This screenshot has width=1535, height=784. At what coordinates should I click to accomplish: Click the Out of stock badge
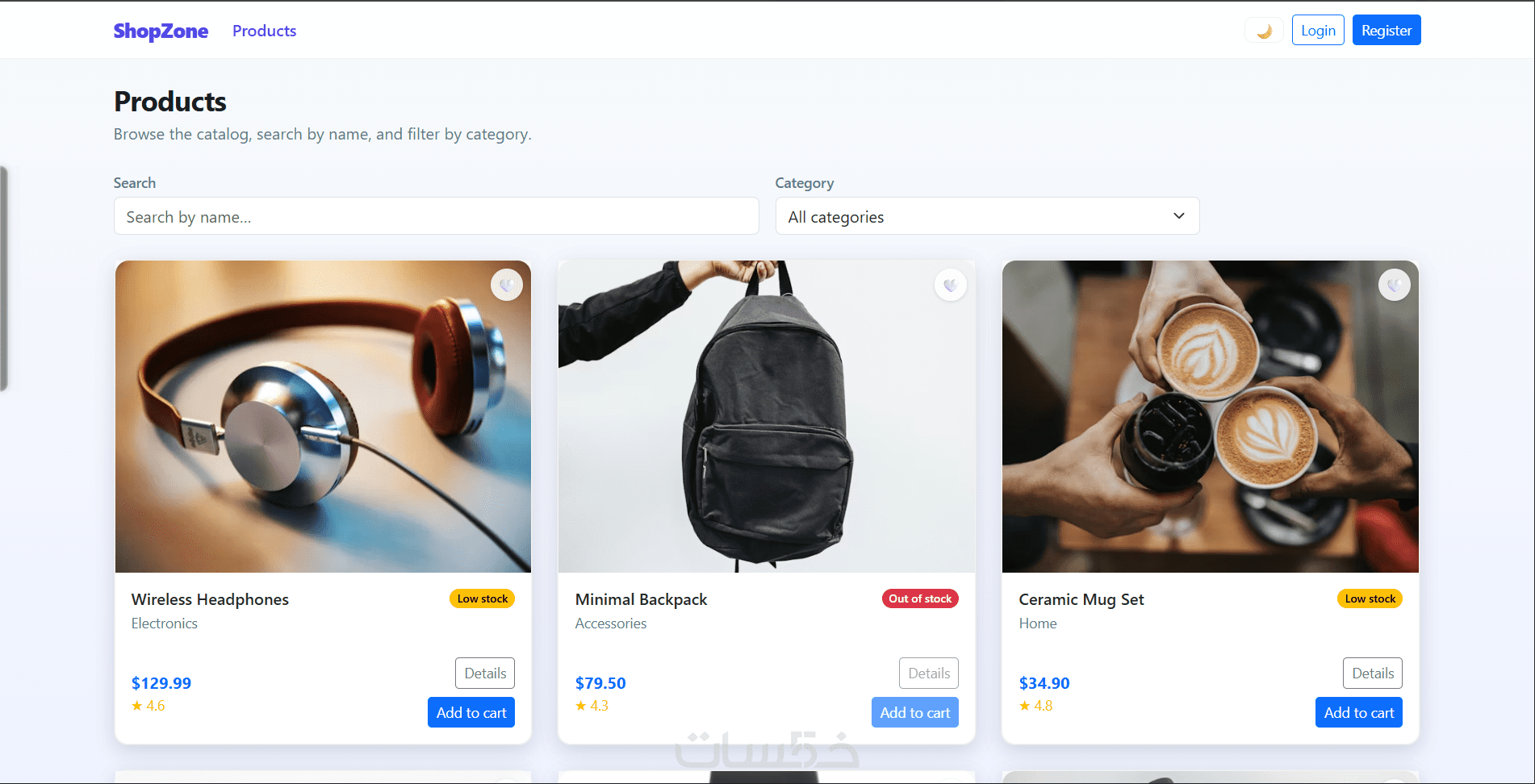920,598
